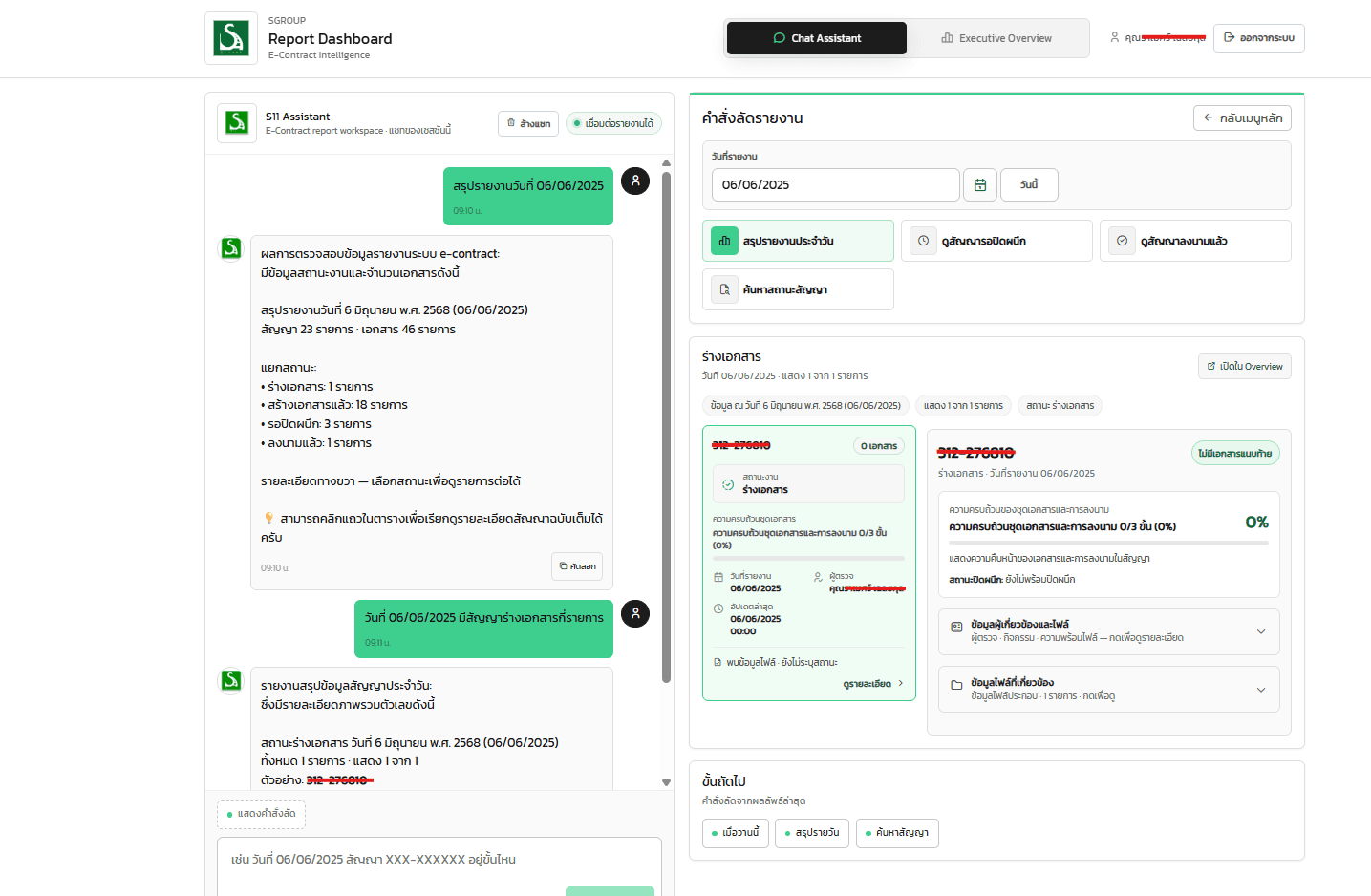
Task: Click the chat scrollbar down arrow
Action: coord(666,782)
